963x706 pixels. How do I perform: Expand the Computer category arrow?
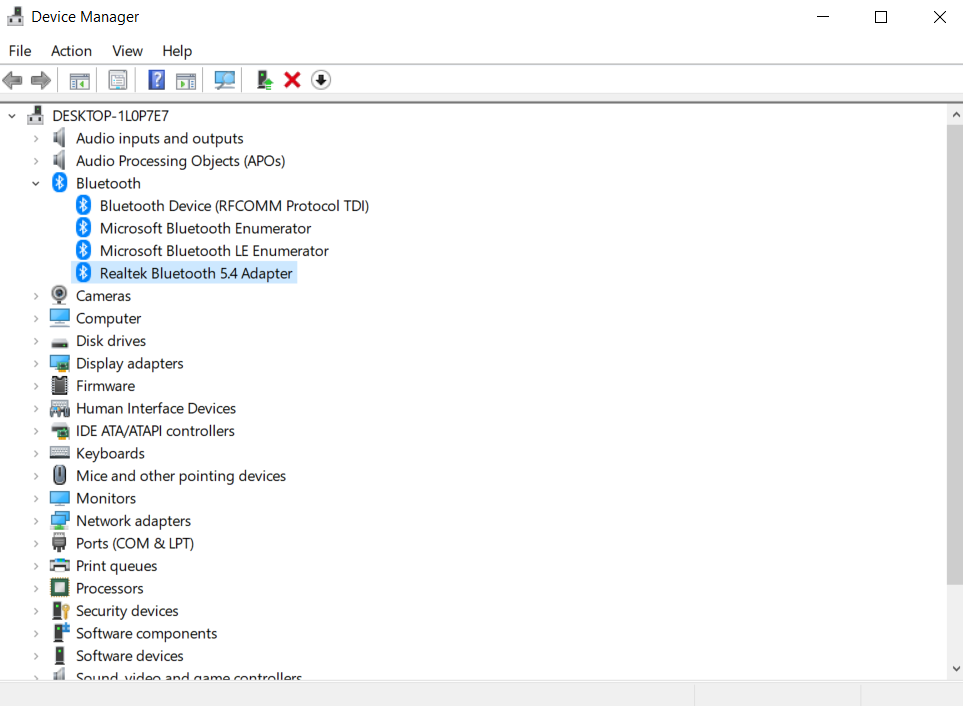point(36,318)
